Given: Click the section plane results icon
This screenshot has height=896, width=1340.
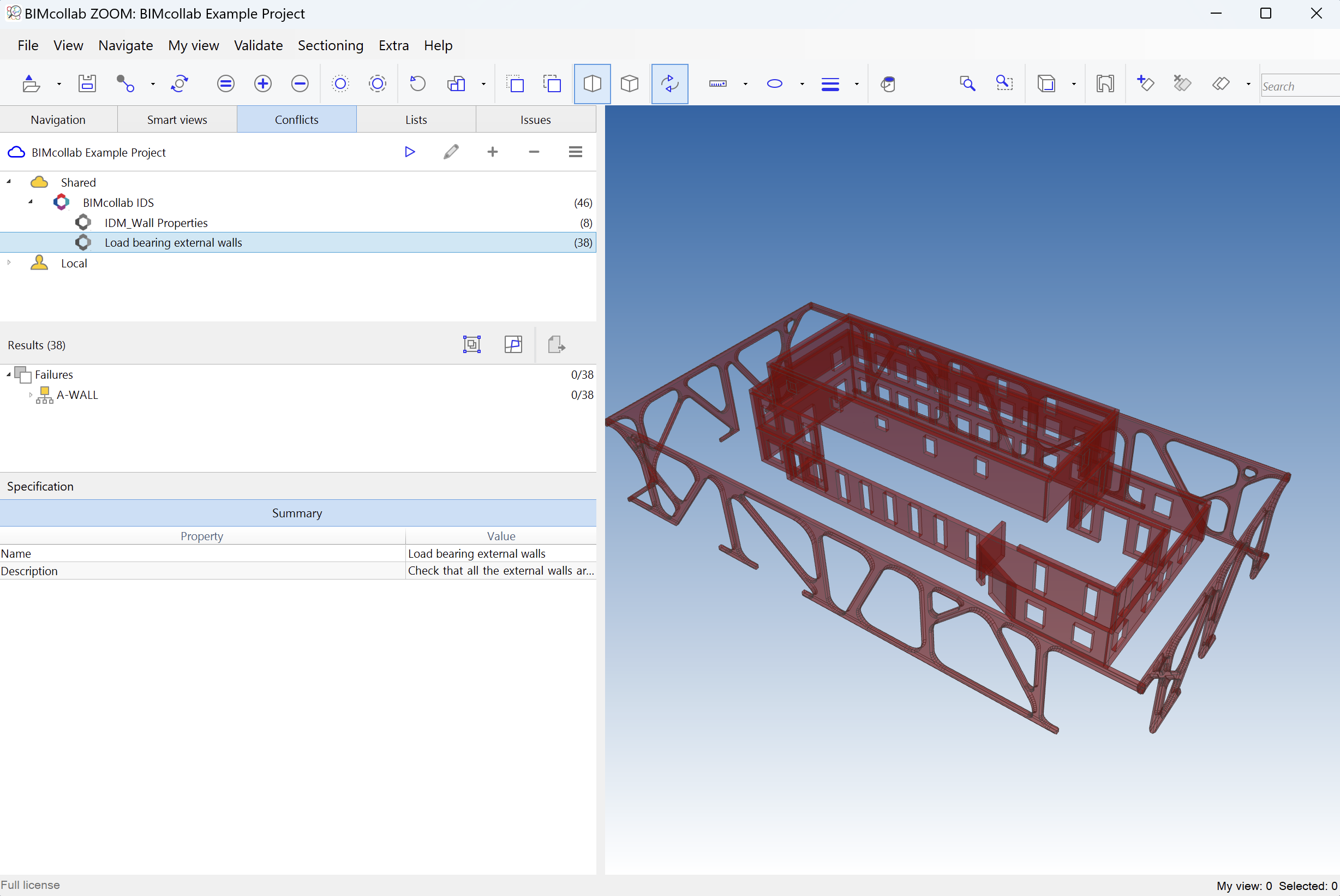Looking at the screenshot, I should tap(513, 344).
